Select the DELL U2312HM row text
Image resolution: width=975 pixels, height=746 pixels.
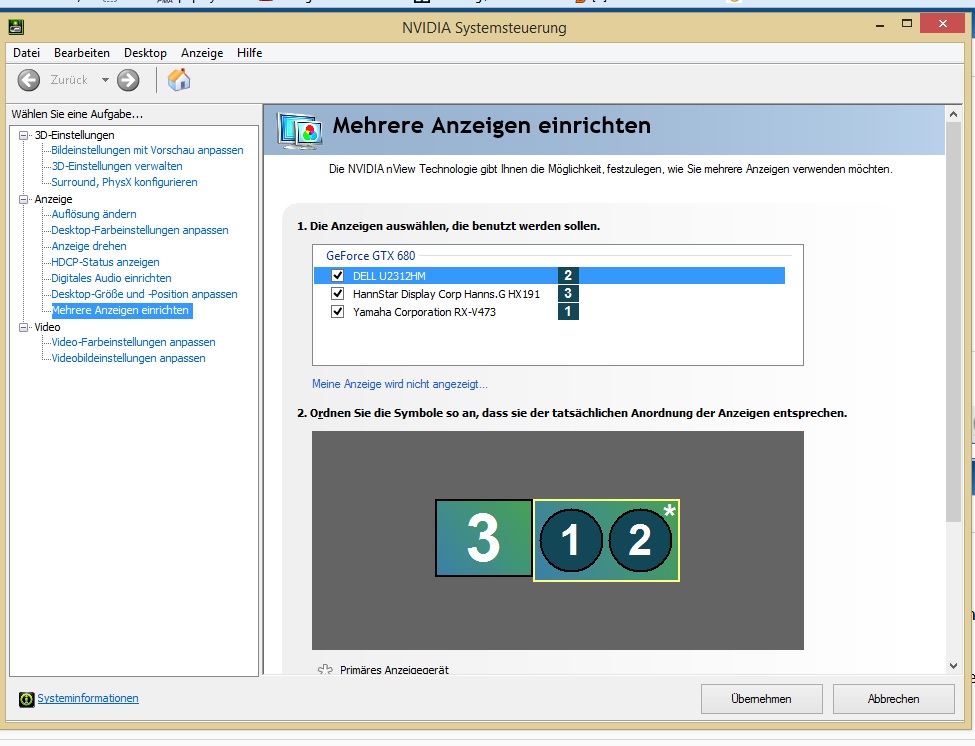pos(389,275)
